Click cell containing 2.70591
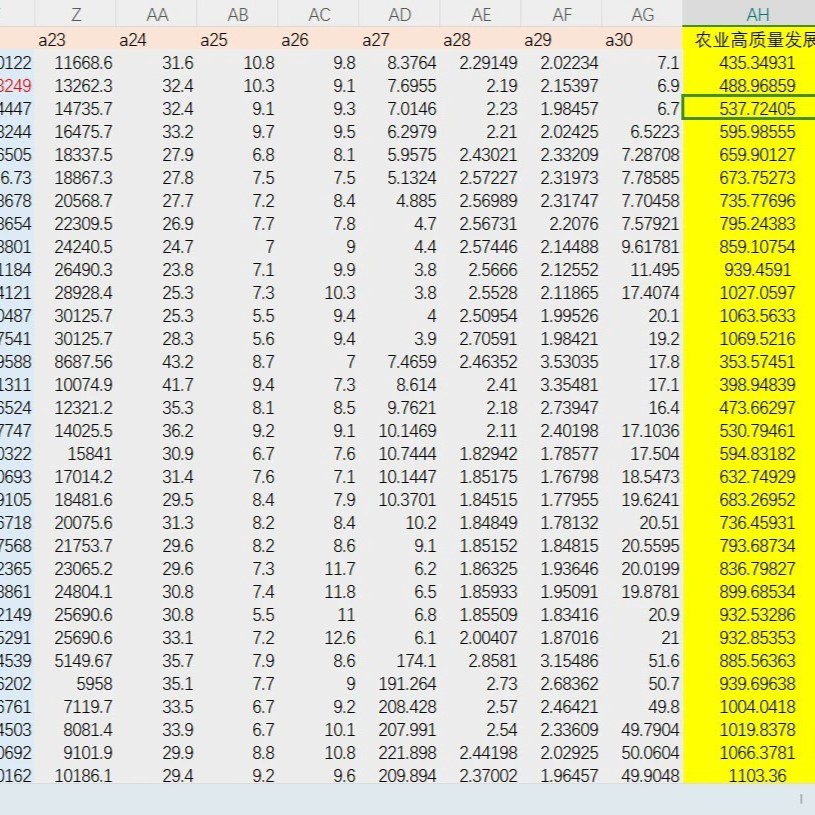The width and height of the screenshot is (815, 815). tap(481, 339)
